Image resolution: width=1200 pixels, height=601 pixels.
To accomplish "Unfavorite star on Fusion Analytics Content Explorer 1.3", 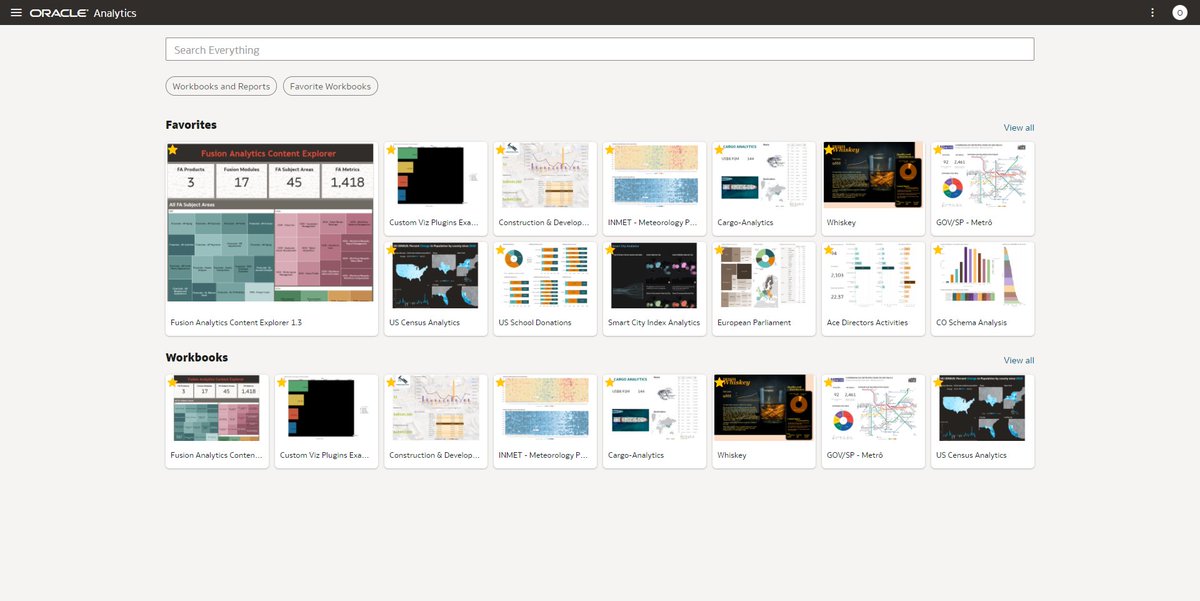I will point(173,150).
